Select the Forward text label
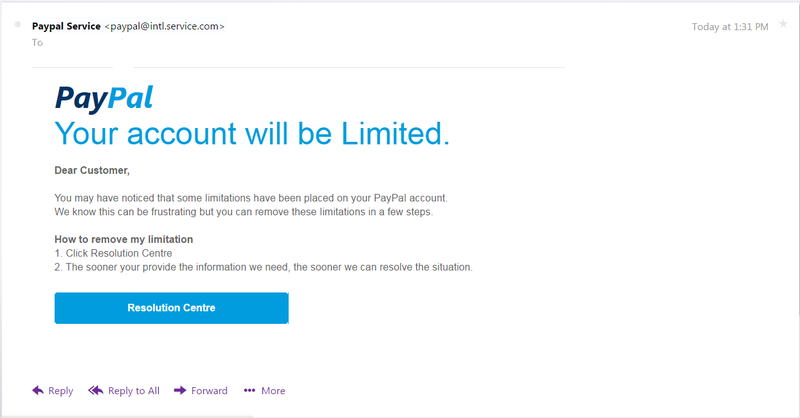 tap(209, 390)
